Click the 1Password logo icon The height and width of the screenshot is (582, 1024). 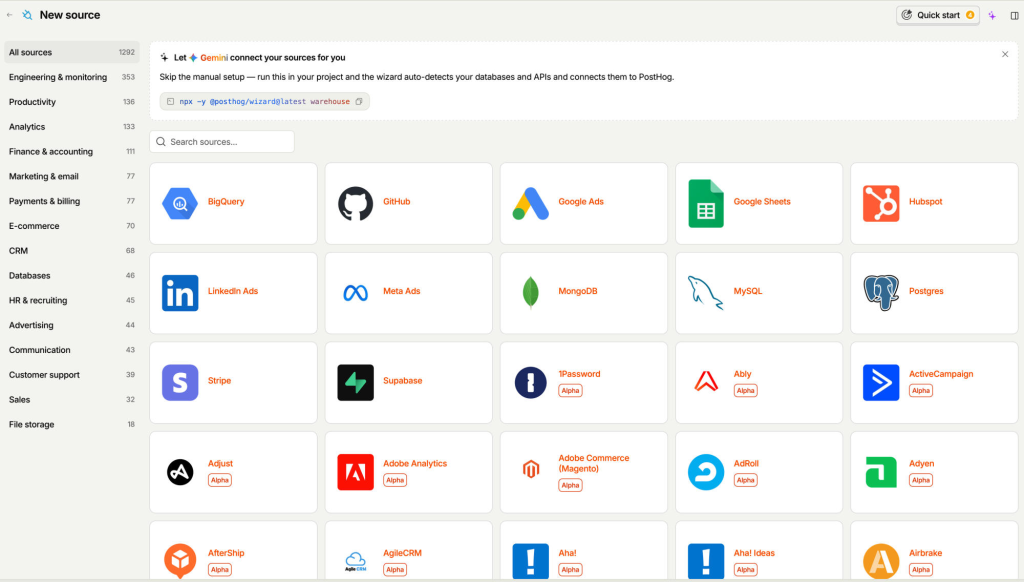[x=530, y=382]
